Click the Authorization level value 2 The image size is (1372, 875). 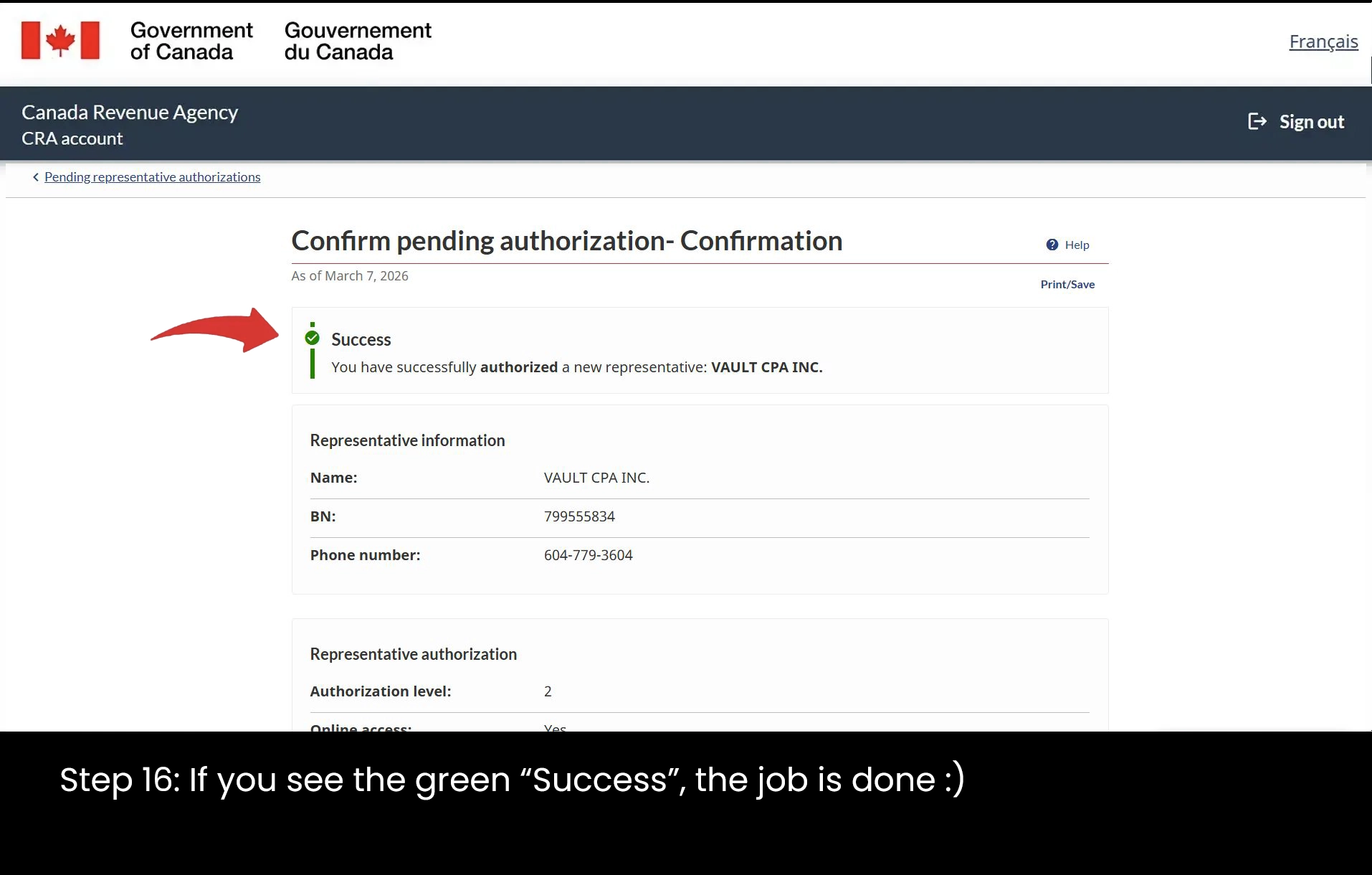[548, 691]
